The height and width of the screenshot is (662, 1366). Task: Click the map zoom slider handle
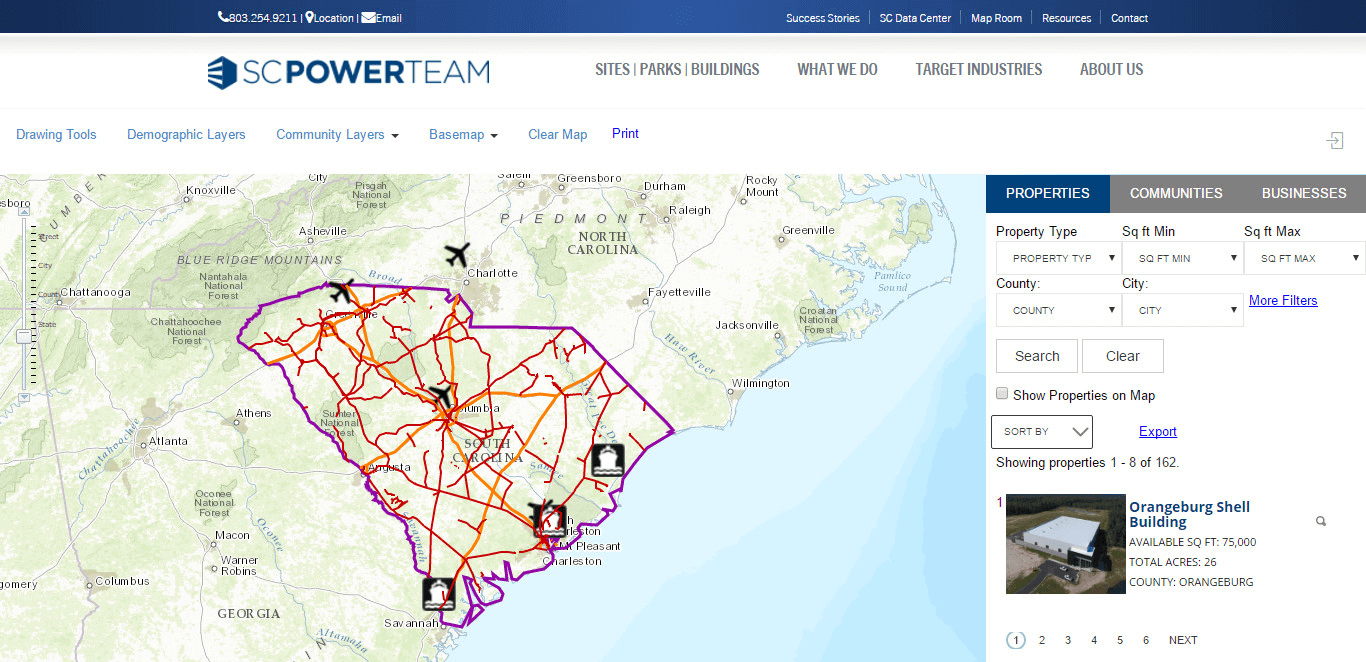(24, 337)
